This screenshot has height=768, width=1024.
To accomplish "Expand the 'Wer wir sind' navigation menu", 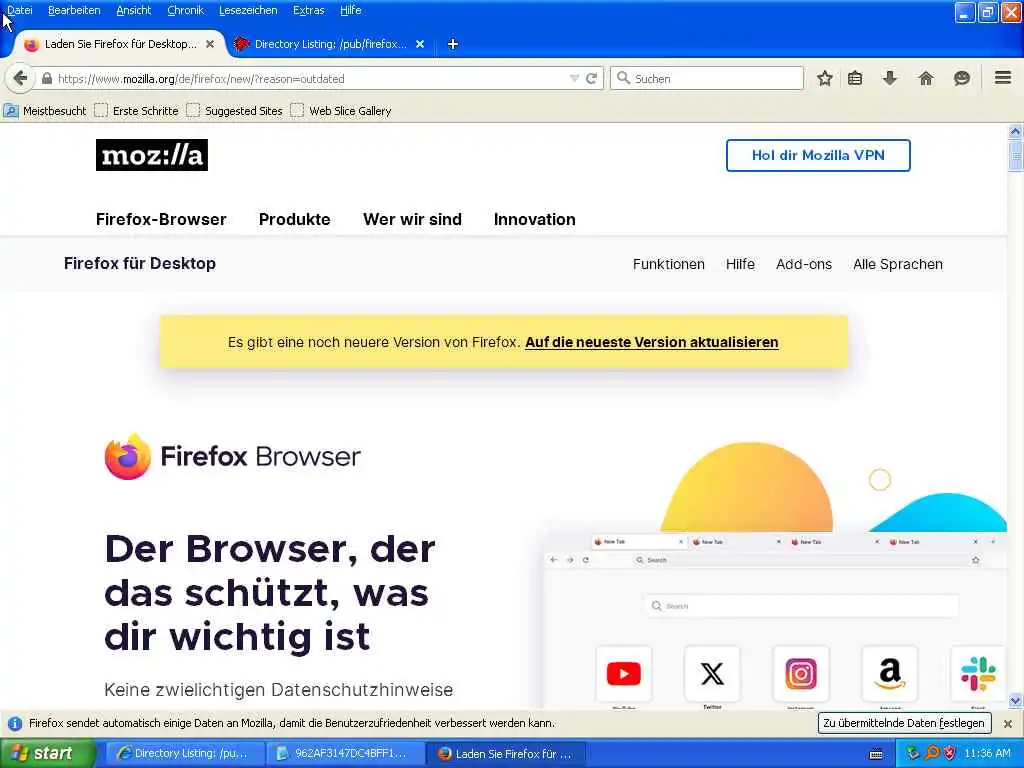I will tap(412, 219).
